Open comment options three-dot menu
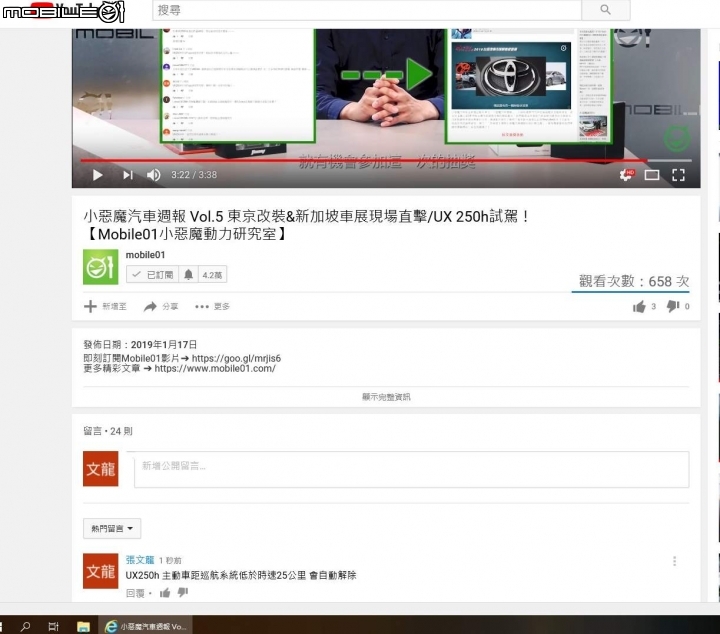720x634 pixels. point(674,561)
